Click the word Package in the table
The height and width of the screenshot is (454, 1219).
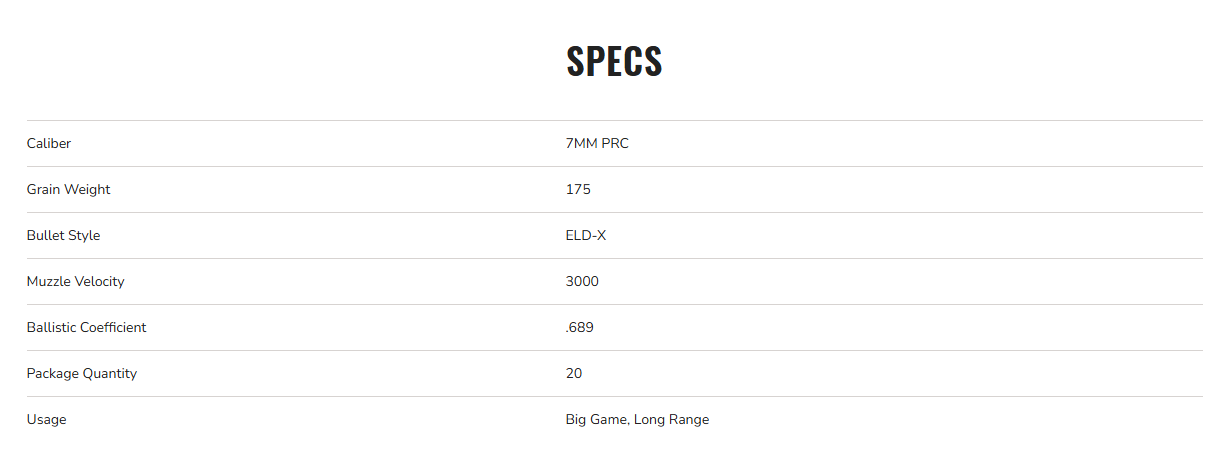(x=53, y=374)
